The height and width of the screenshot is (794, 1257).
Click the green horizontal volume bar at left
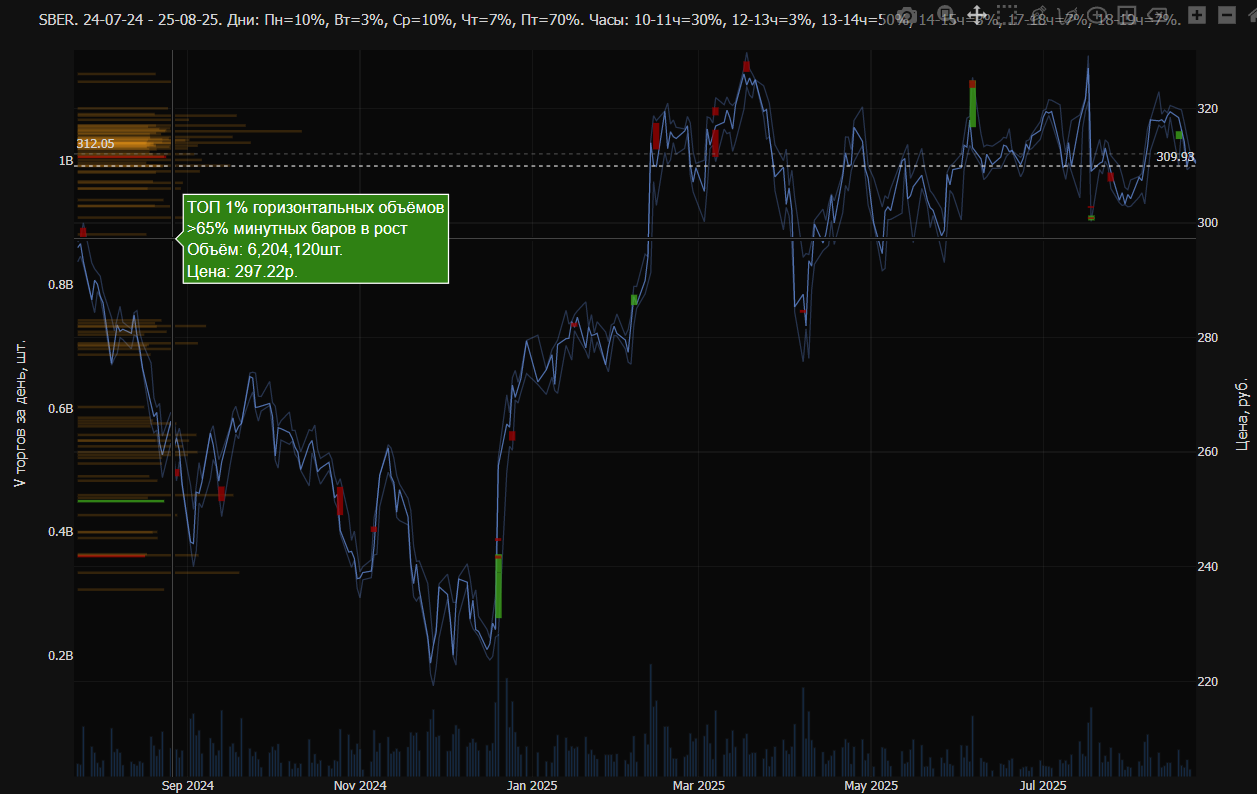click(120, 501)
